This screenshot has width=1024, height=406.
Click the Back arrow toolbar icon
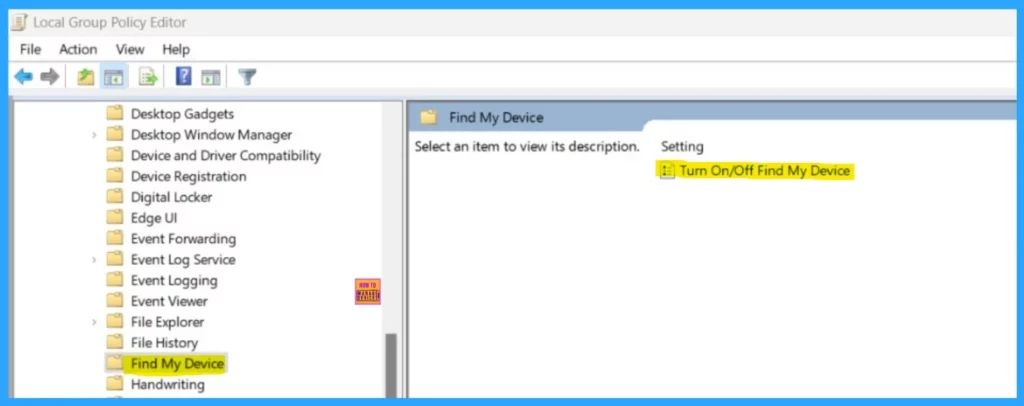(24, 78)
